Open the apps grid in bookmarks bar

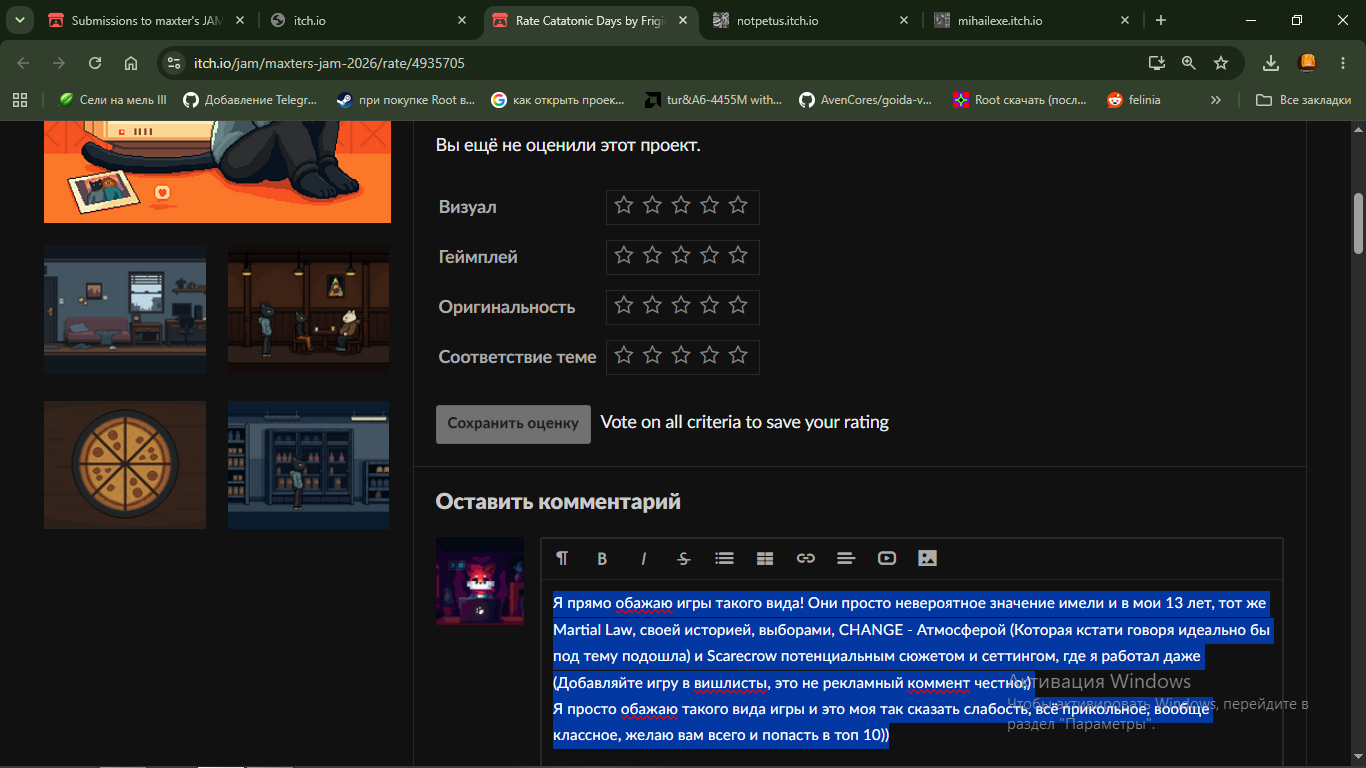pos(18,100)
